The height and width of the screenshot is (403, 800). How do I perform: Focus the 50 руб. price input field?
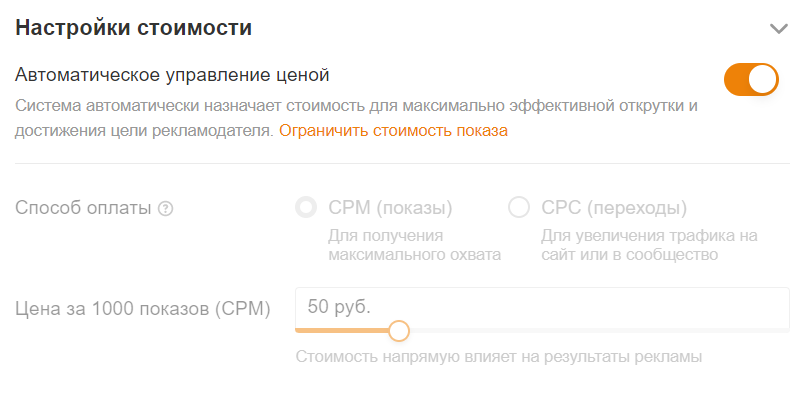tap(540, 306)
